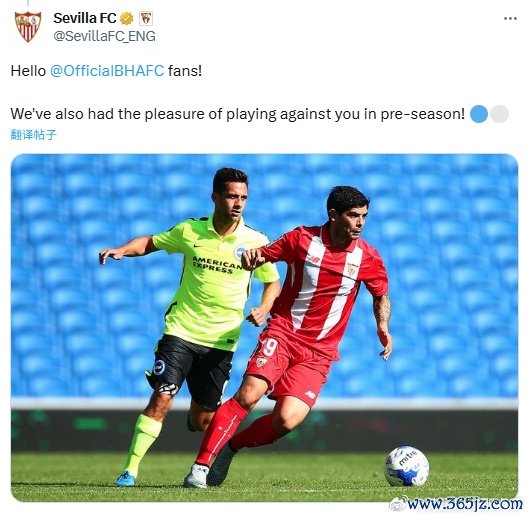Image resolution: width=530 pixels, height=519 pixels.
Task: Click the small Sevilla crest affiliate badge
Action: 146,18
